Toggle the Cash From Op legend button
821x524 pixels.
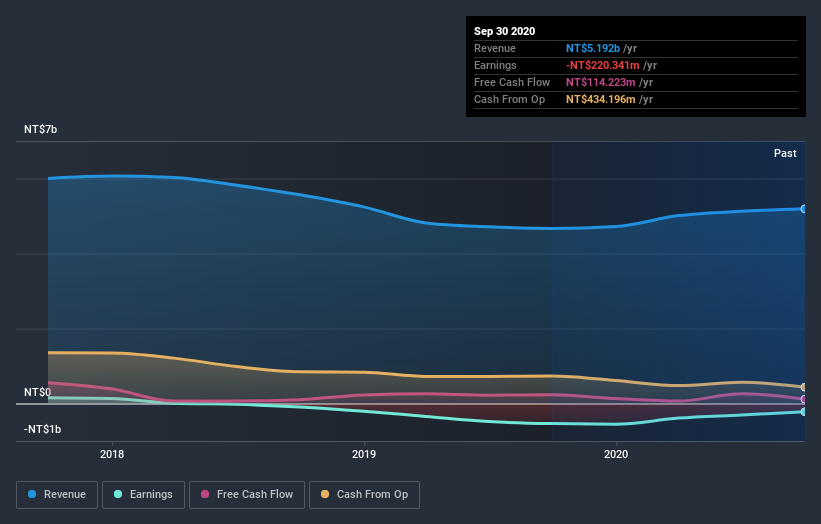click(x=364, y=495)
